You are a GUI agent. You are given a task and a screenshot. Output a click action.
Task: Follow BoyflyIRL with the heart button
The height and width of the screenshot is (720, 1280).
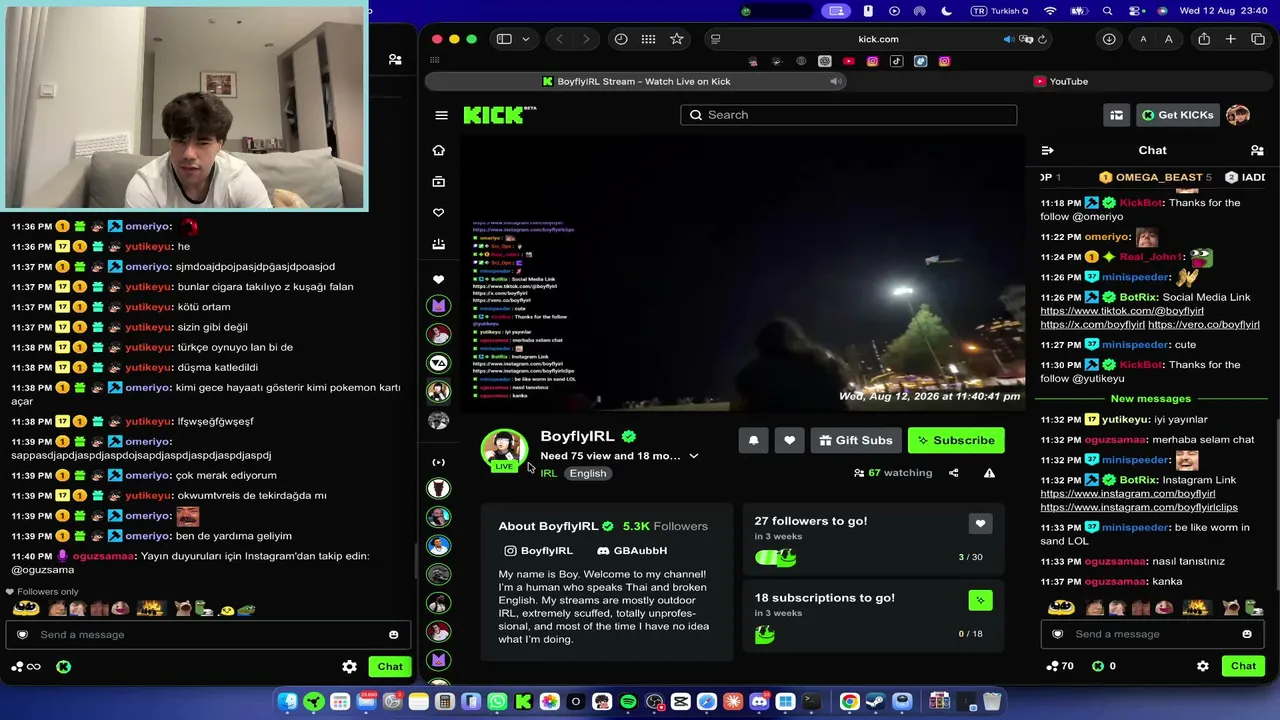click(x=789, y=440)
